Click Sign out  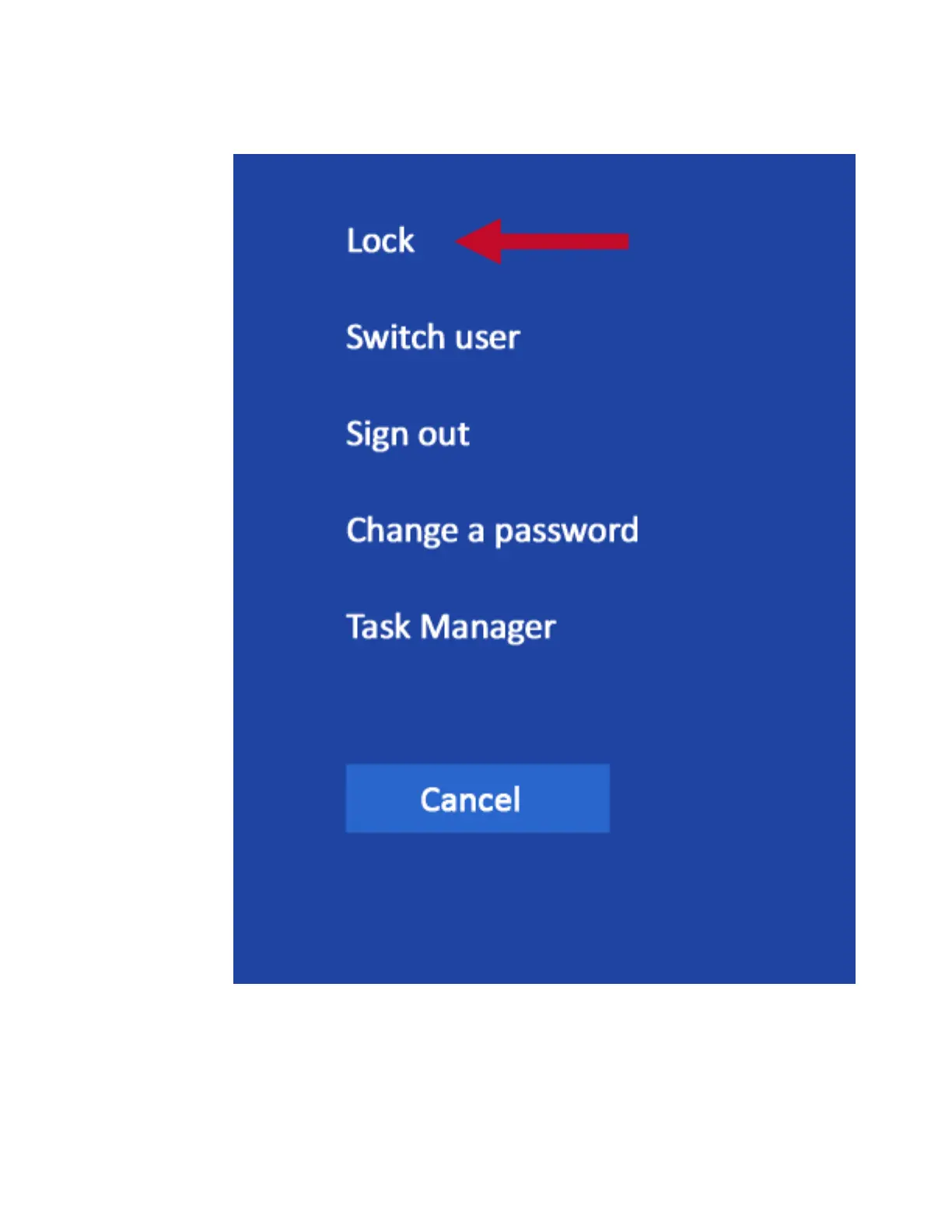[408, 433]
